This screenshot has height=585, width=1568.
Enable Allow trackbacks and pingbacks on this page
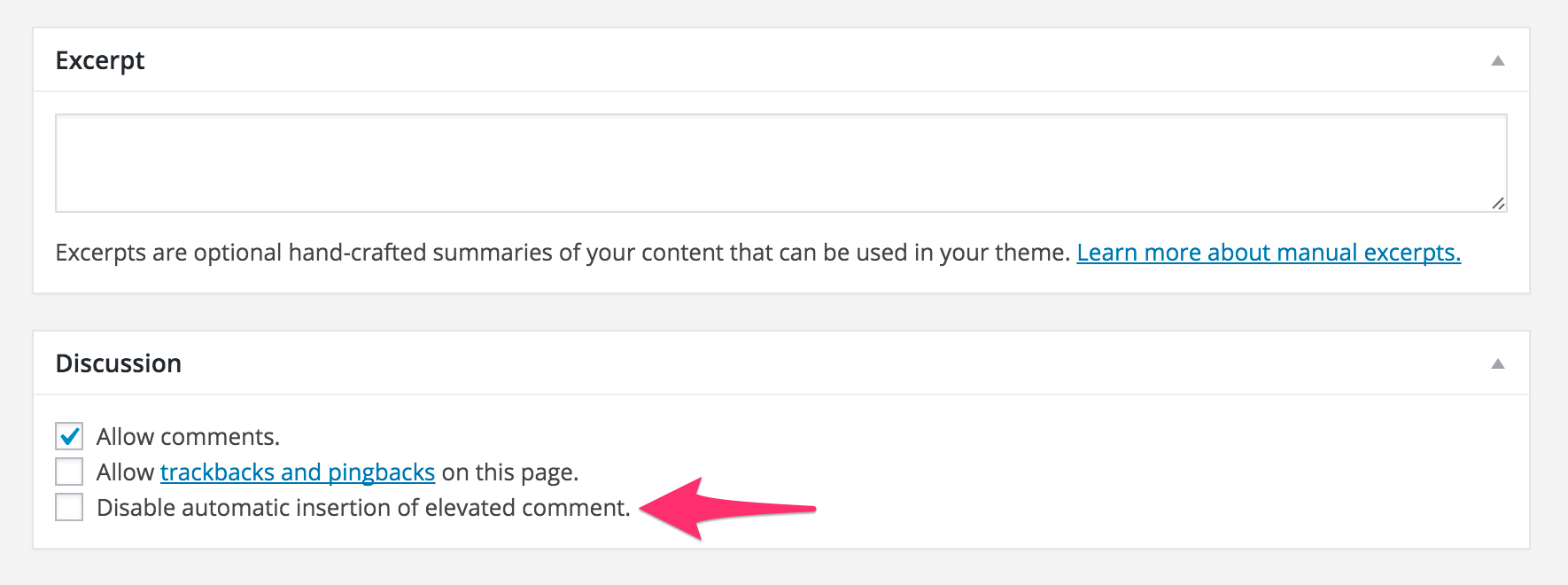coord(69,472)
